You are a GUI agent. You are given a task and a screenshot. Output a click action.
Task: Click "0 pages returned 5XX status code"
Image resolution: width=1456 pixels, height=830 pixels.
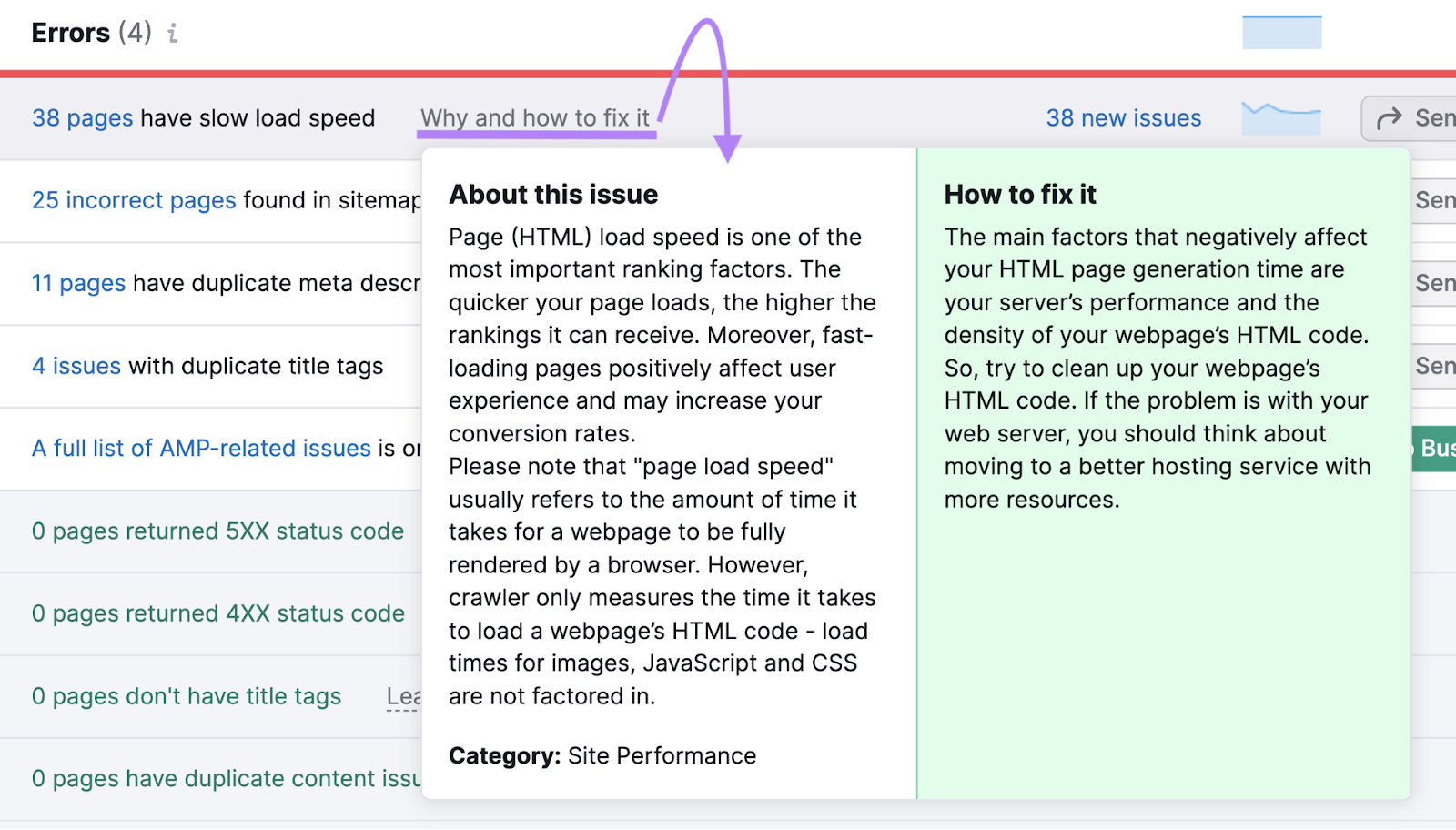tap(217, 531)
